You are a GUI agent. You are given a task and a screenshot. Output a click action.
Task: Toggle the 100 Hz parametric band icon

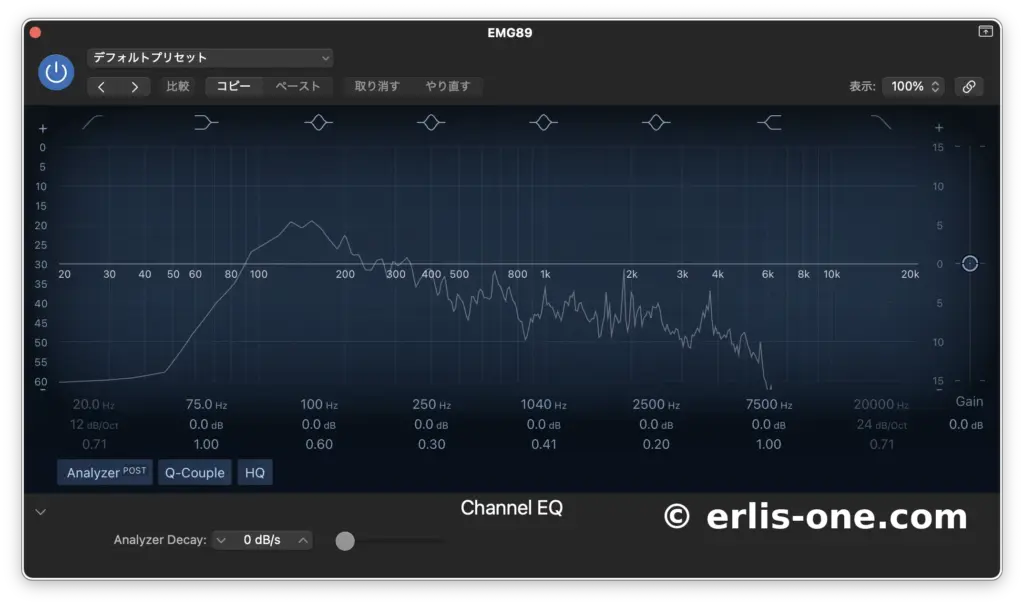(318, 122)
